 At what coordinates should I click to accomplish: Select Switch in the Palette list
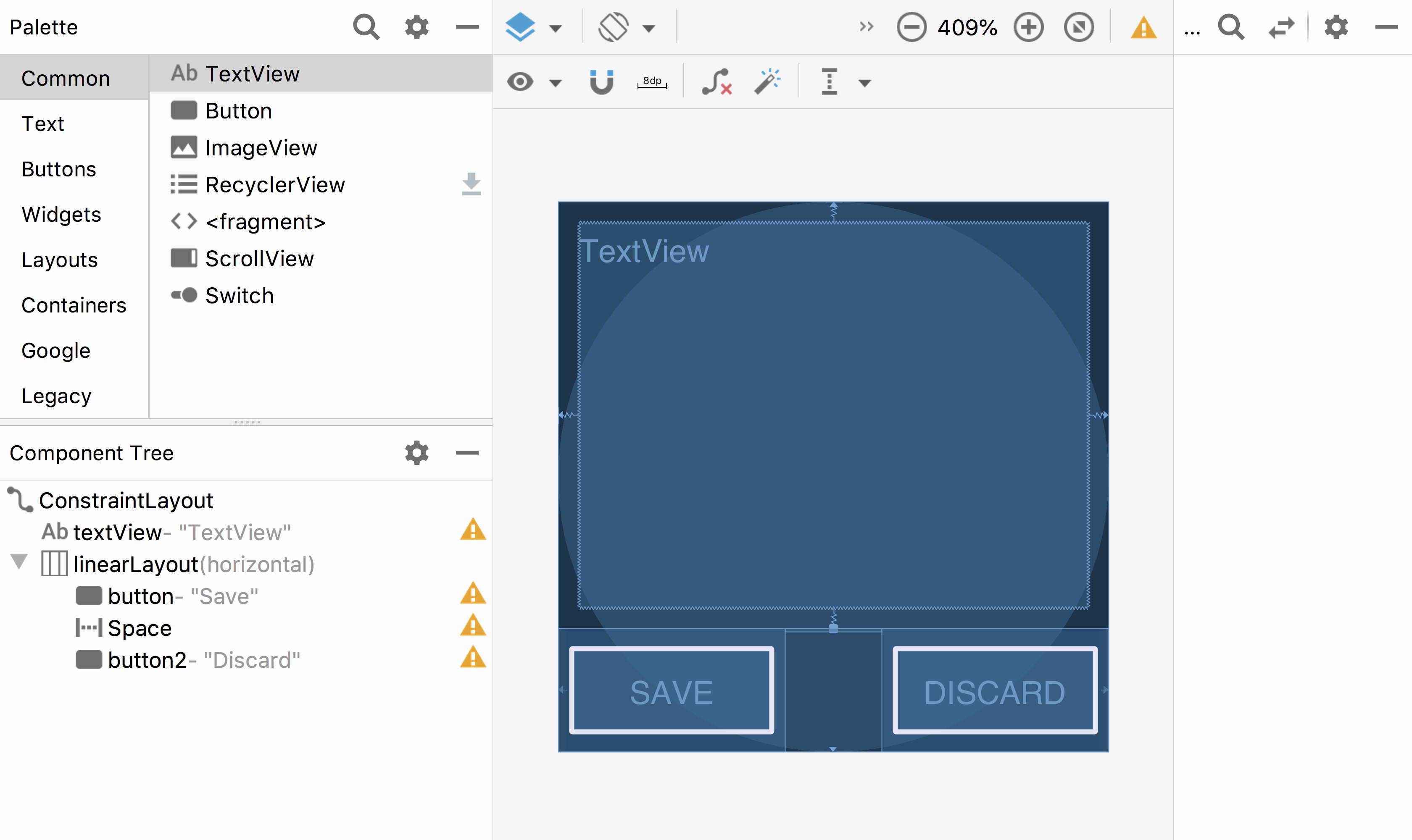coord(239,296)
